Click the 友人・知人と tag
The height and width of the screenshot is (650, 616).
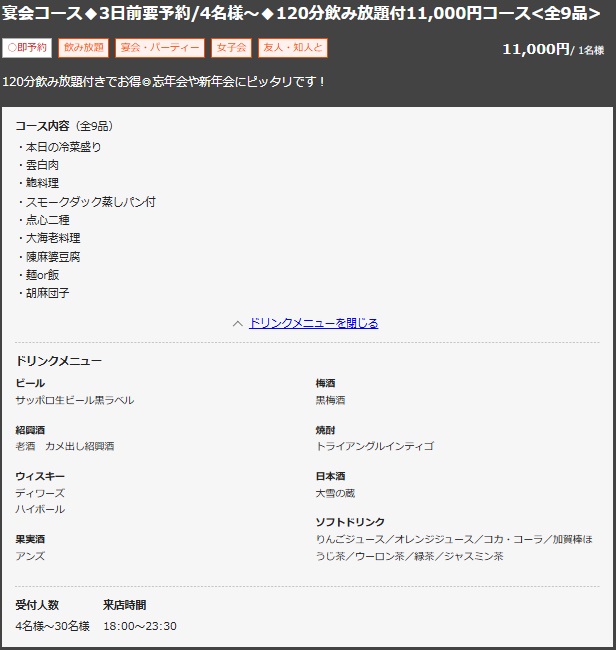293,48
